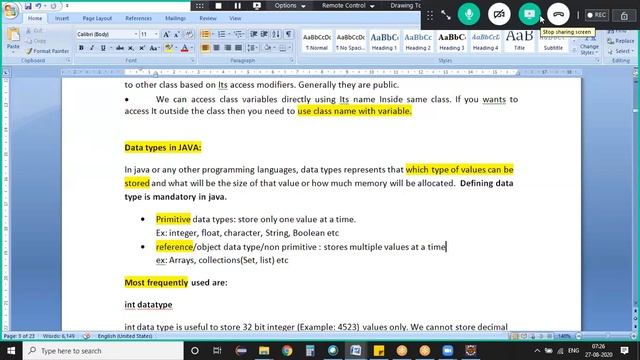Sort the selected text
The height and width of the screenshot is (360, 640).
click(276, 34)
